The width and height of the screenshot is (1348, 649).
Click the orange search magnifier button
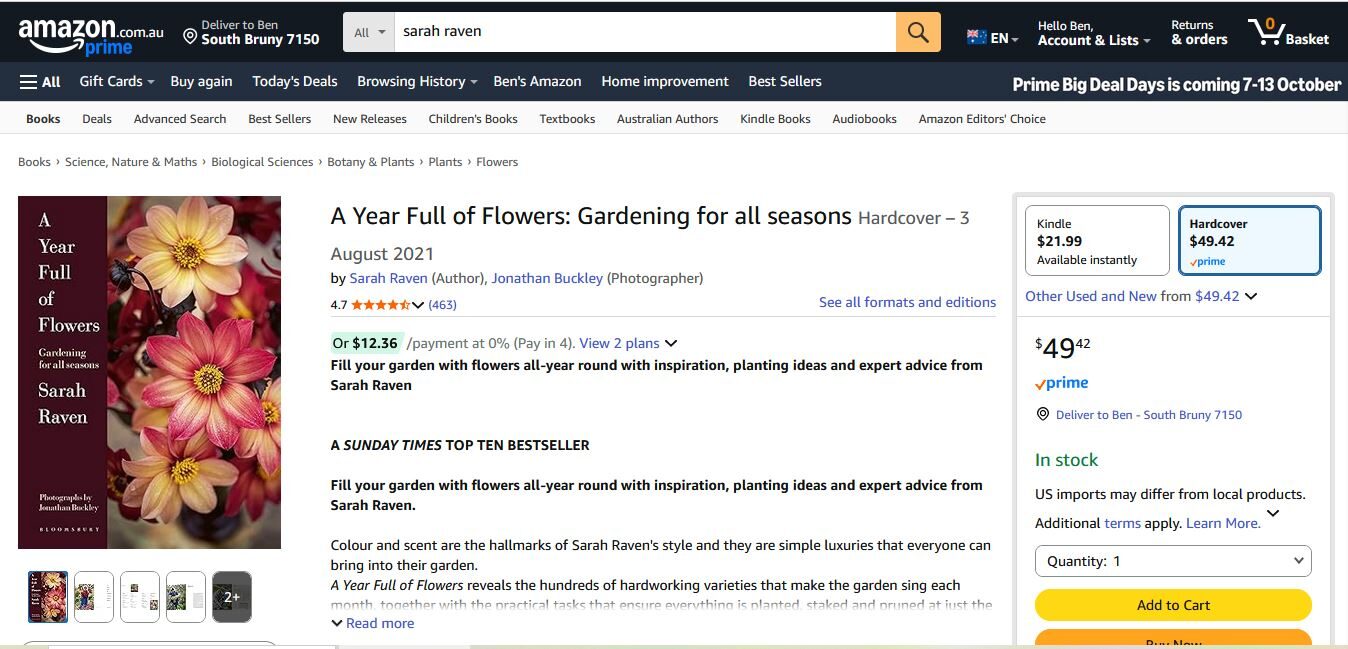click(918, 32)
